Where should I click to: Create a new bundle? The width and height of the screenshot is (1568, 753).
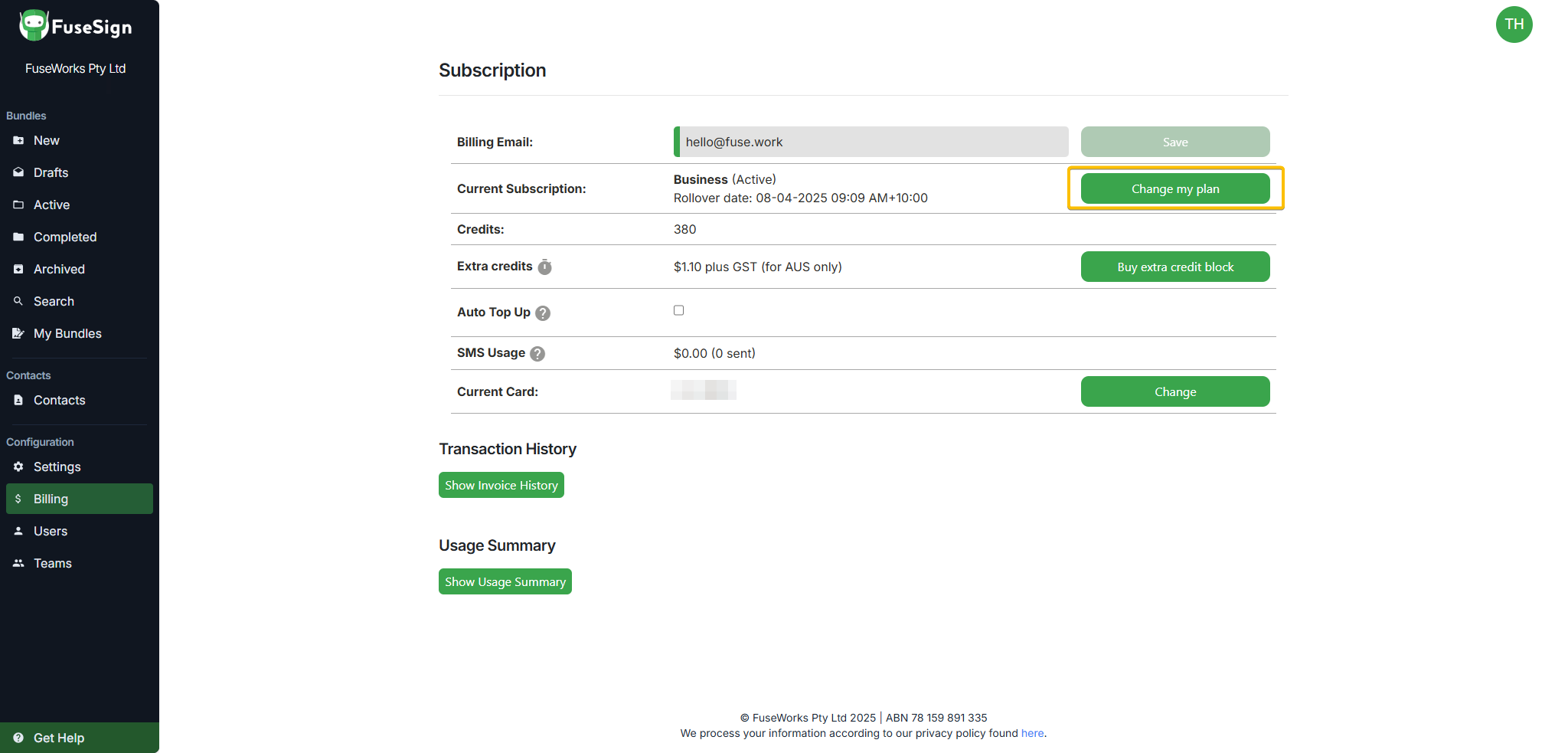pyautogui.click(x=46, y=140)
